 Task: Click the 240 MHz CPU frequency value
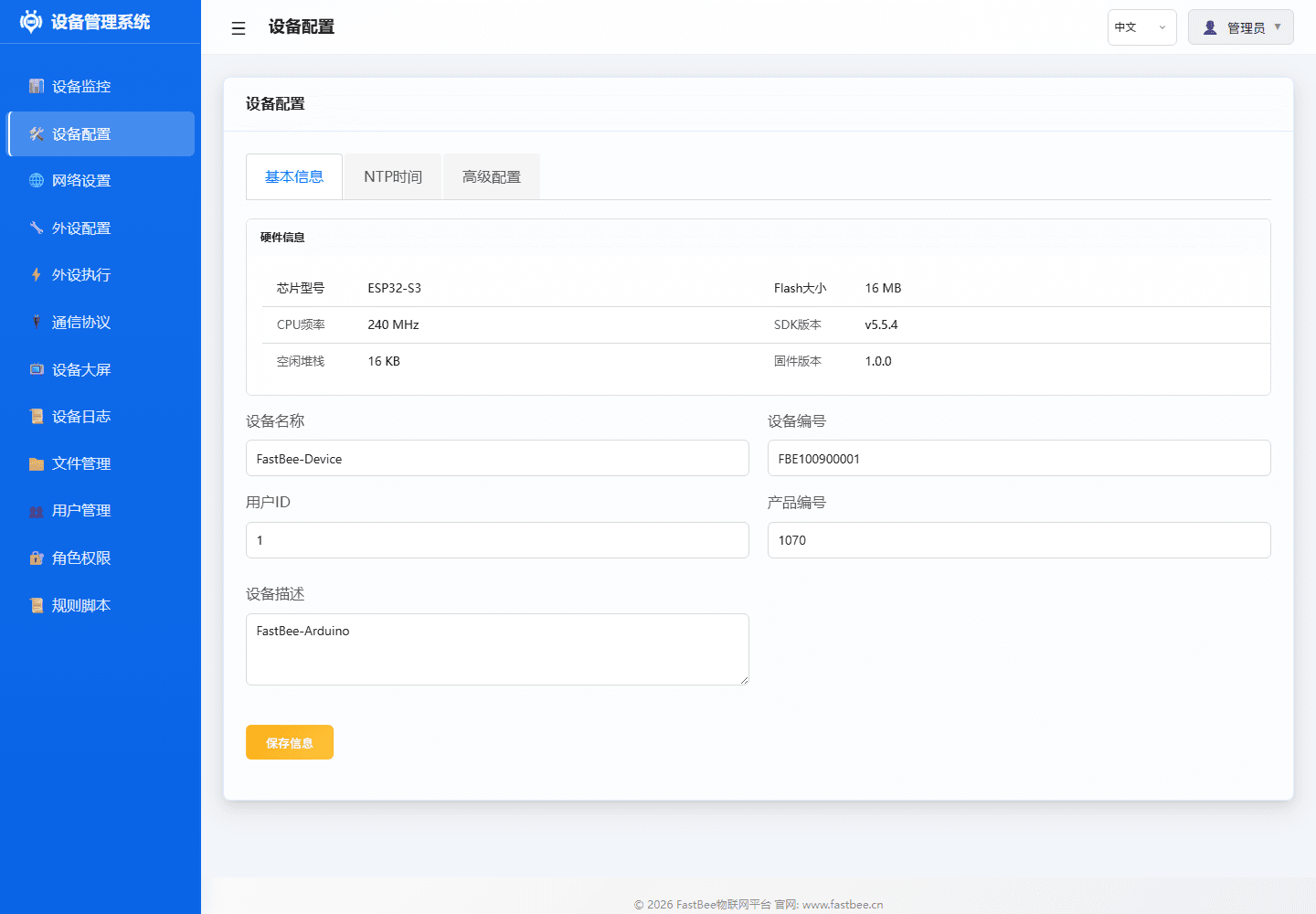[394, 324]
